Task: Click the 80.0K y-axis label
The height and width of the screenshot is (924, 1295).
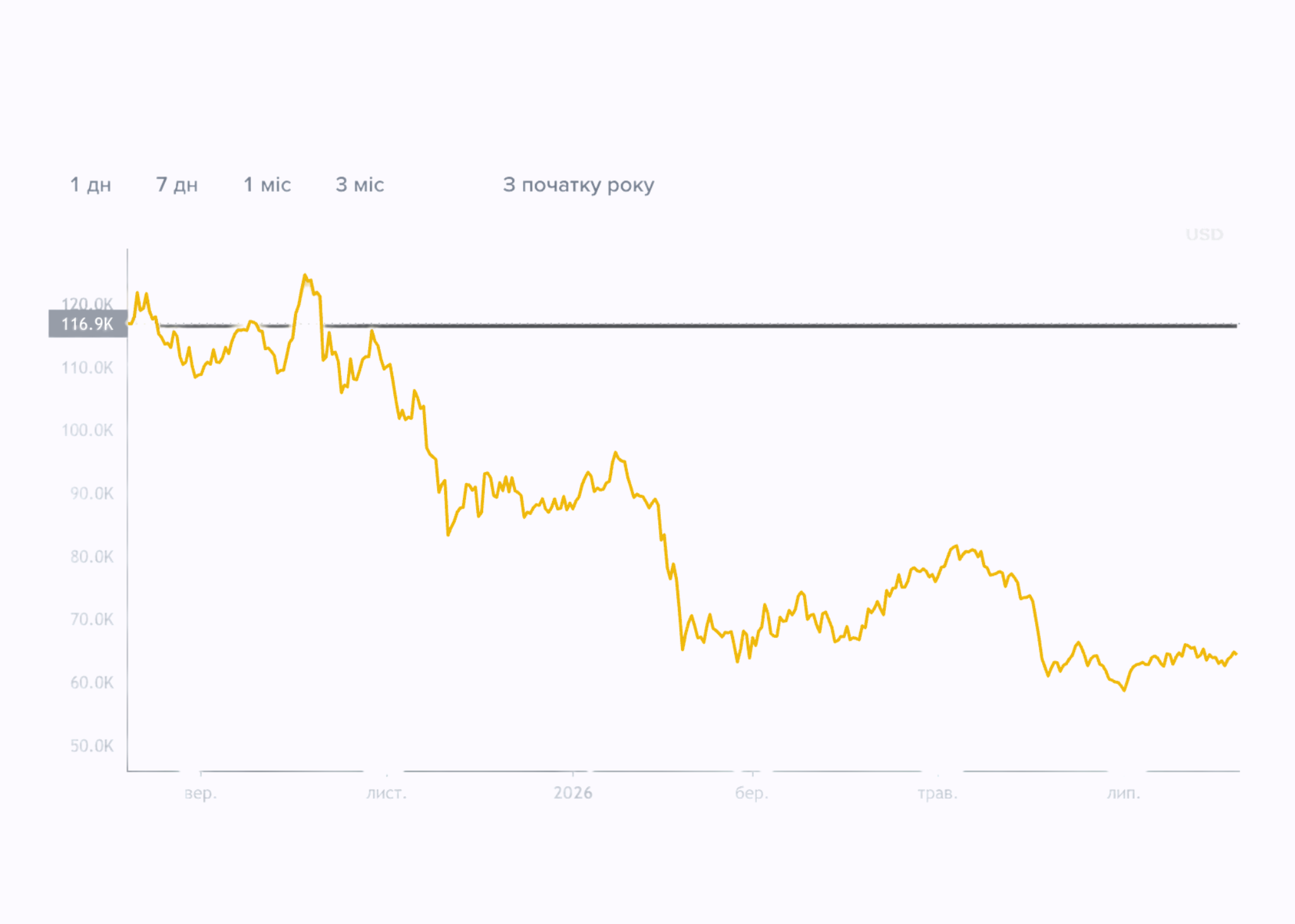Action: pos(92,557)
